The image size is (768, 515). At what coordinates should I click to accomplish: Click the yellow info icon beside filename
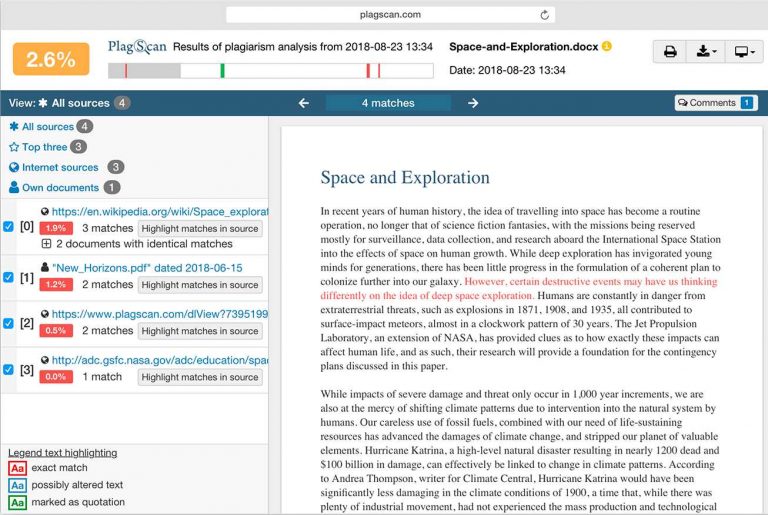tap(606, 46)
